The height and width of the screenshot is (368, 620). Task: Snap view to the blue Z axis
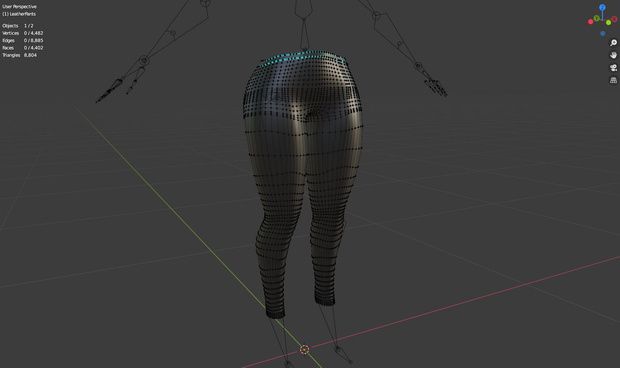(x=602, y=8)
